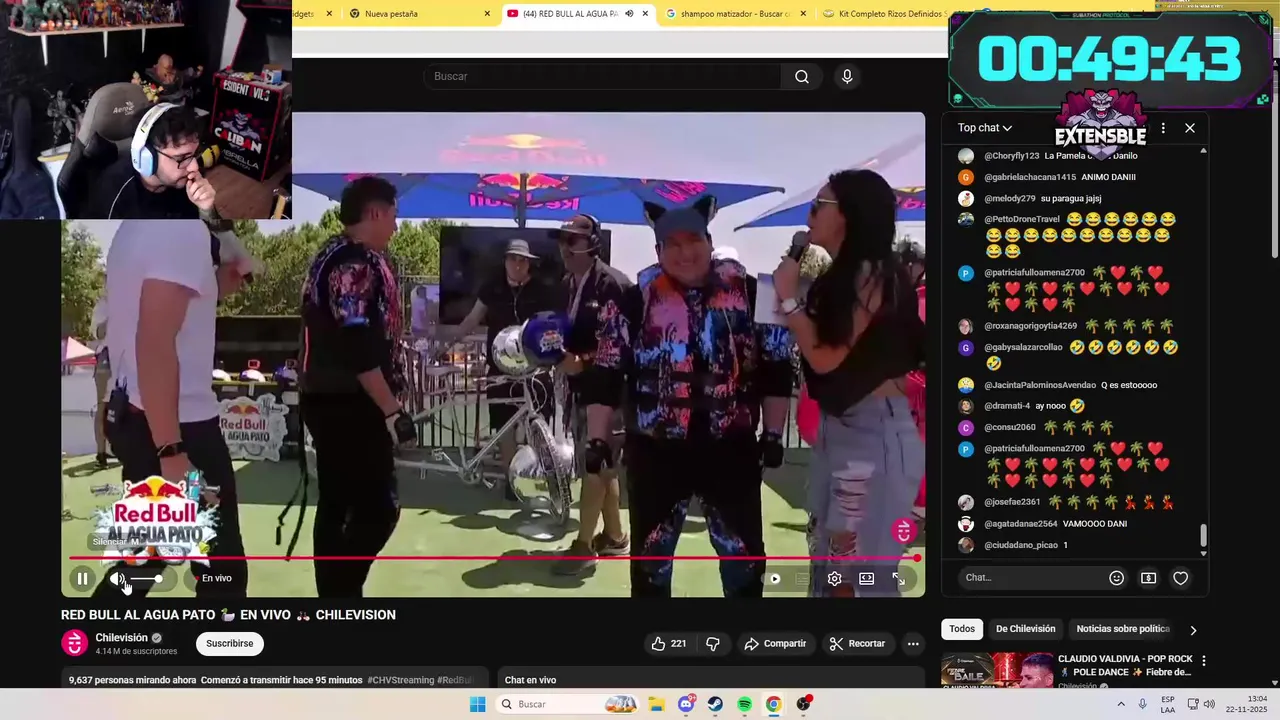Like the video (221 likes)
The height and width of the screenshot is (720, 1280).
pyautogui.click(x=668, y=643)
